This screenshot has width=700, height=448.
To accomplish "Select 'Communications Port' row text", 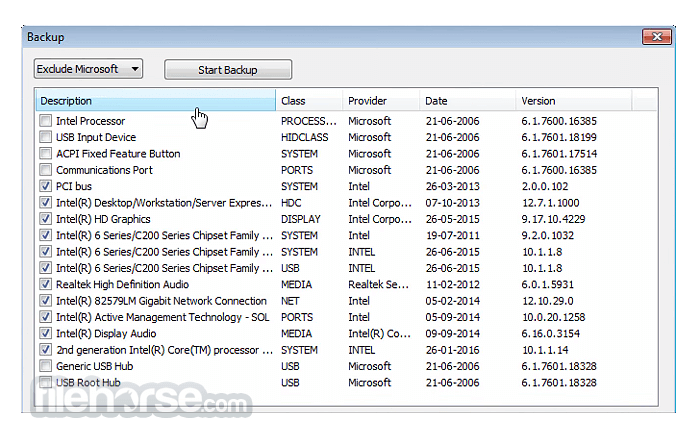I will [104, 170].
